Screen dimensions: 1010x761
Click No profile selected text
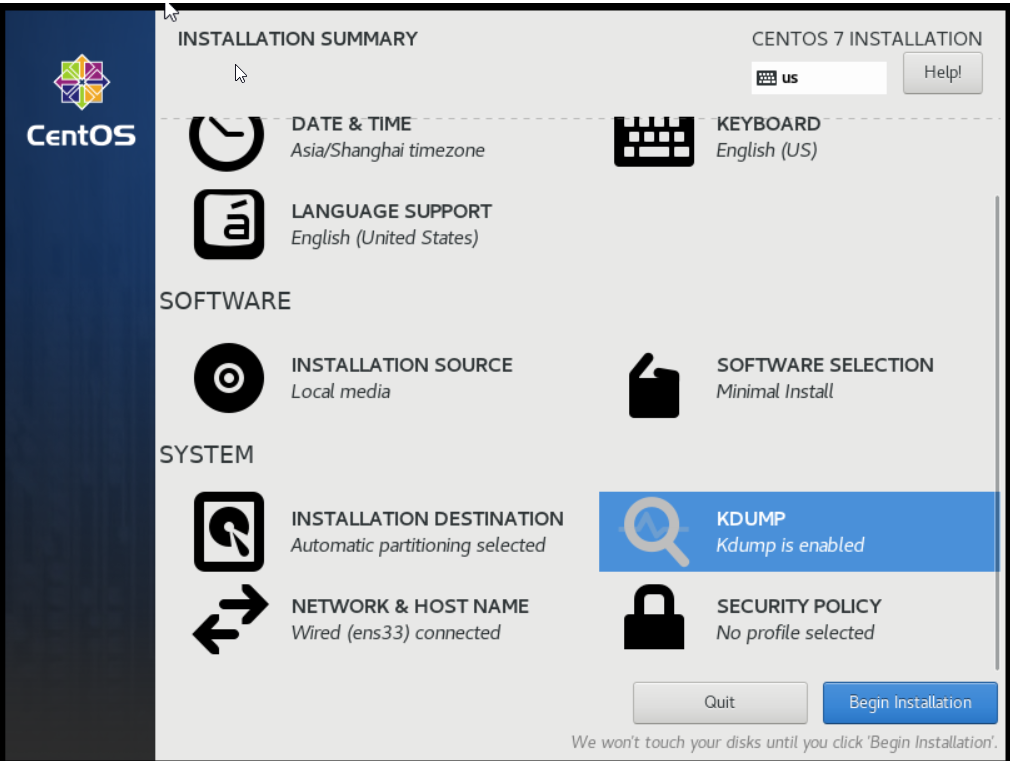pos(795,633)
